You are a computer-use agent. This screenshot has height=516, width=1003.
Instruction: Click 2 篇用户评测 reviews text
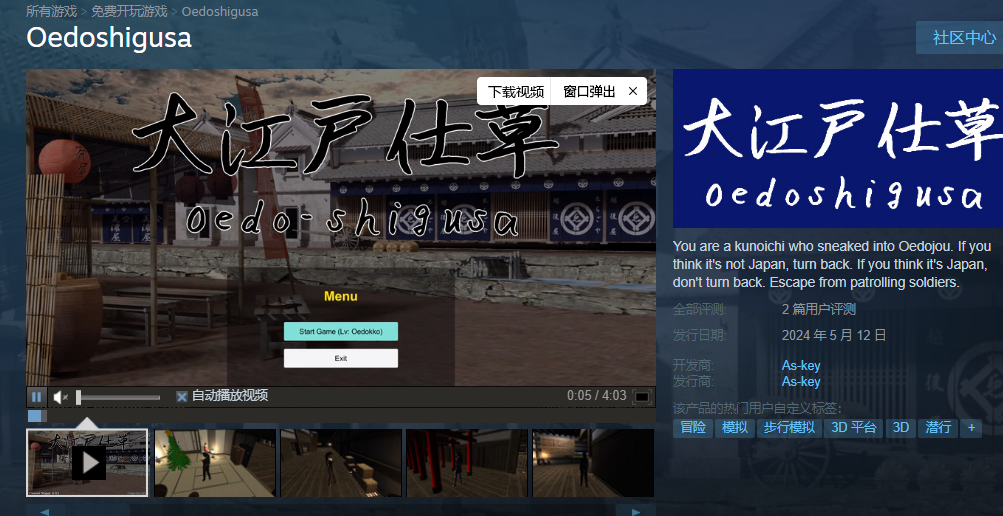pos(819,309)
